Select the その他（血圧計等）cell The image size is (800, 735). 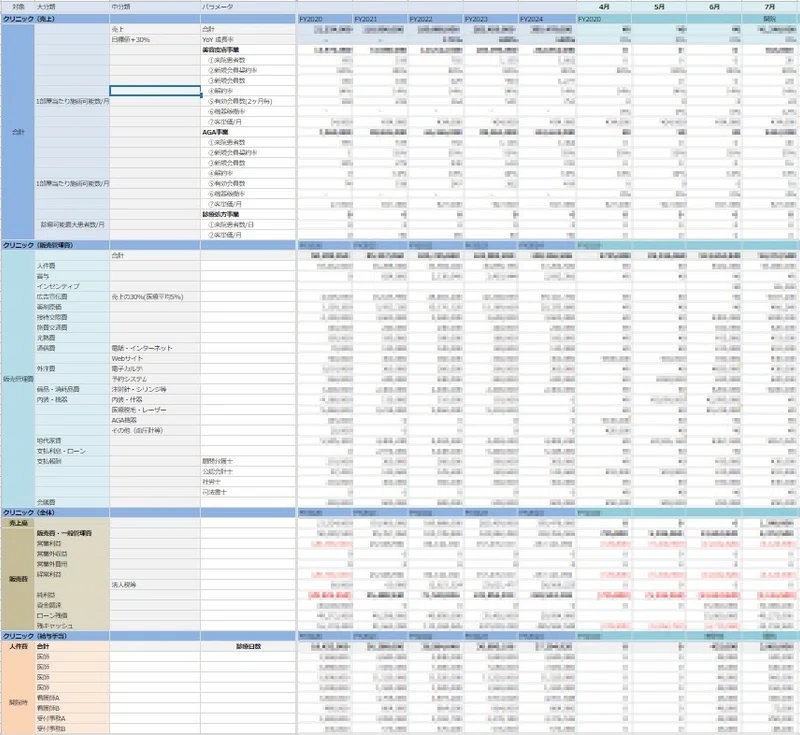(x=155, y=430)
